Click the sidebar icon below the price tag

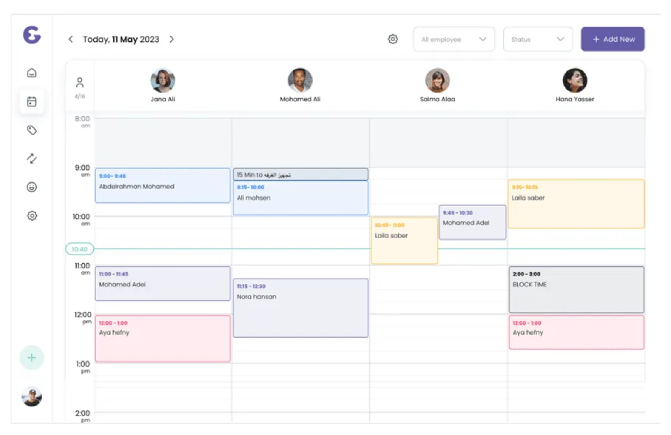tap(32, 158)
